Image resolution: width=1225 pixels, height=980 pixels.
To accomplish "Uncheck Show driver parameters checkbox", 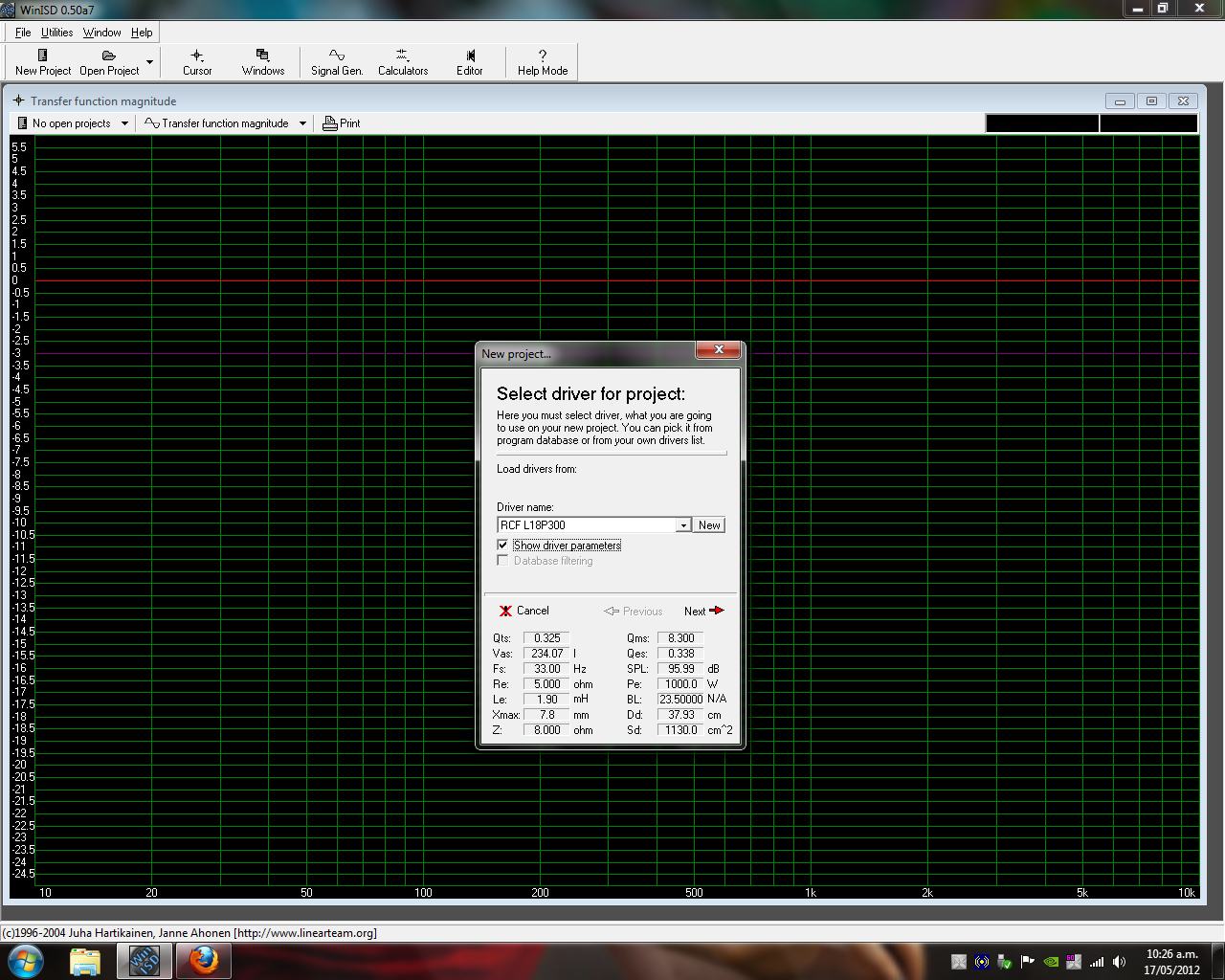I will (502, 545).
